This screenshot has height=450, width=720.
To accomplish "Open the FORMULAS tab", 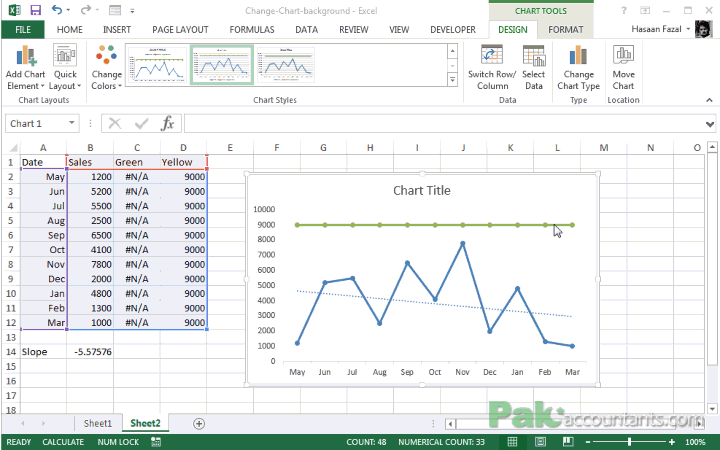I will tap(252, 30).
